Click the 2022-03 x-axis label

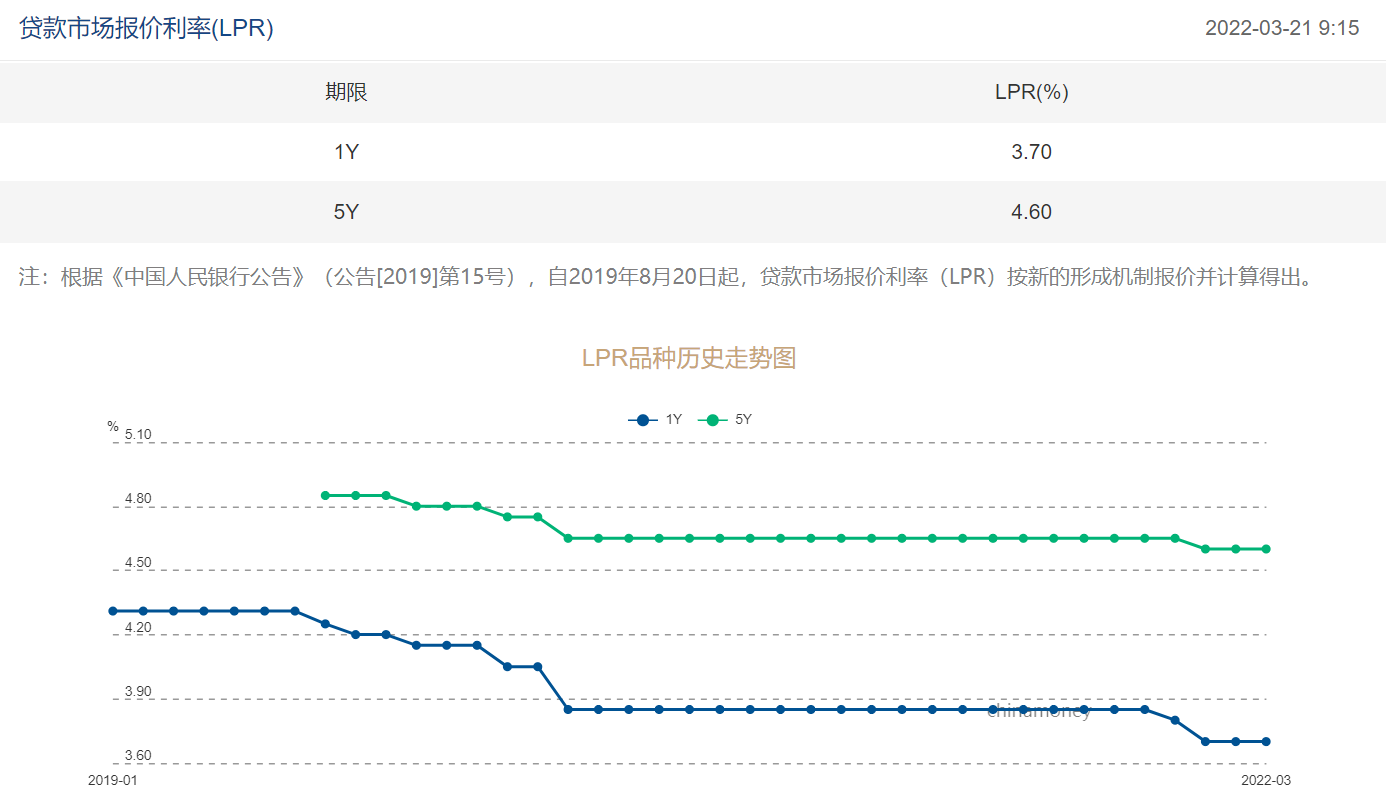tap(1266, 780)
